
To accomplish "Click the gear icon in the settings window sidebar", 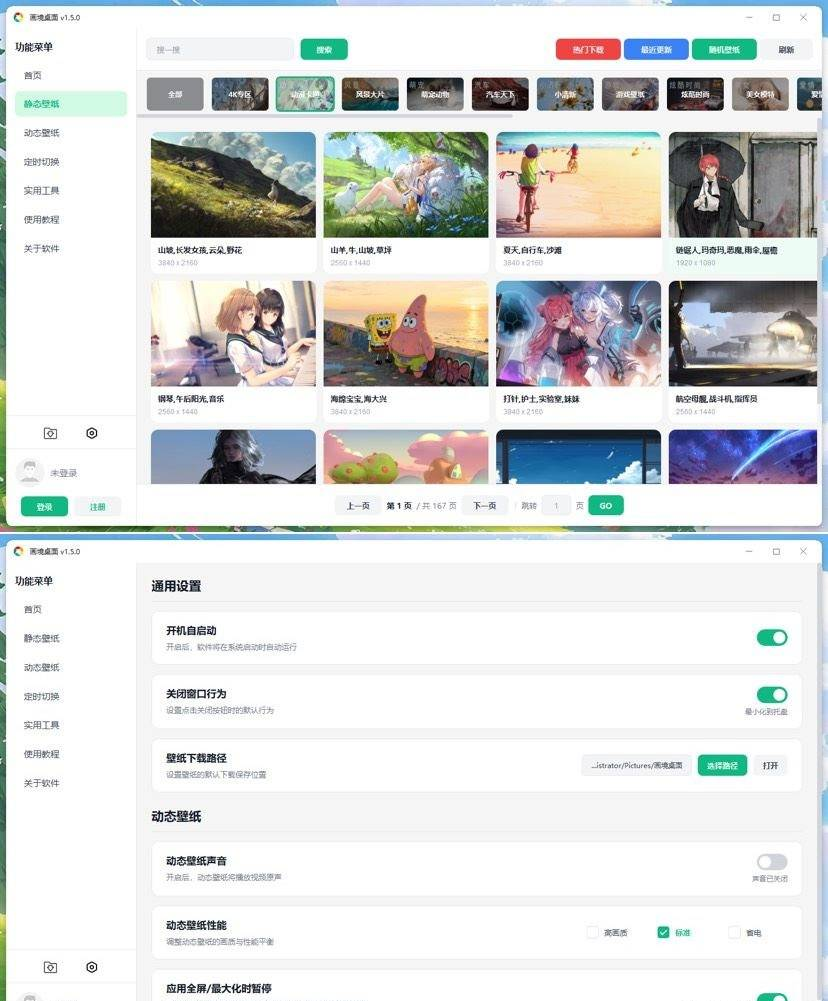I will [92, 967].
